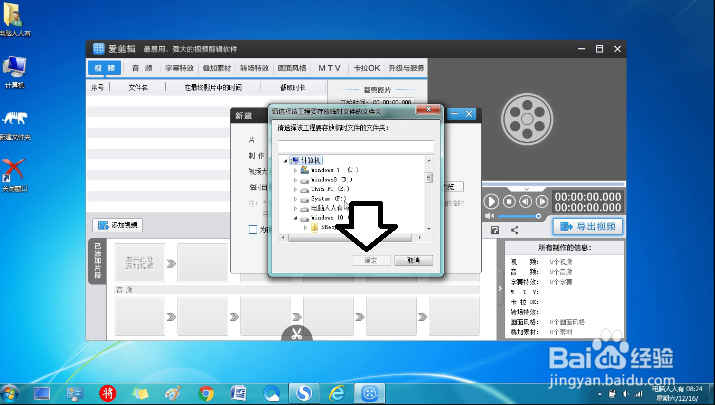Expand the Windows 7 (C:) drive node
This screenshot has height=405, width=715.
coord(295,170)
